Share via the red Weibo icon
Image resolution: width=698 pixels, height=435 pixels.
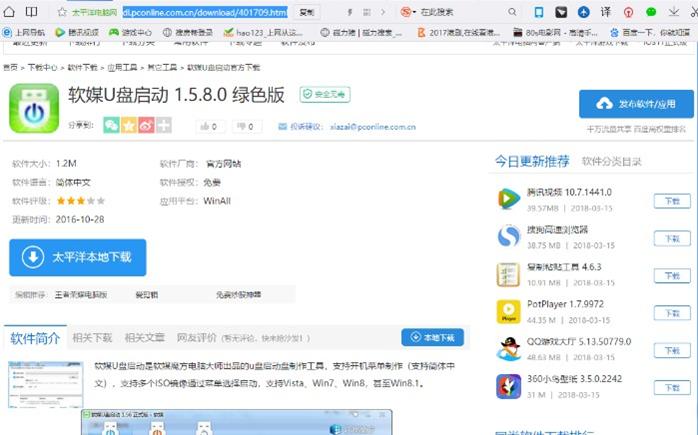click(x=146, y=125)
